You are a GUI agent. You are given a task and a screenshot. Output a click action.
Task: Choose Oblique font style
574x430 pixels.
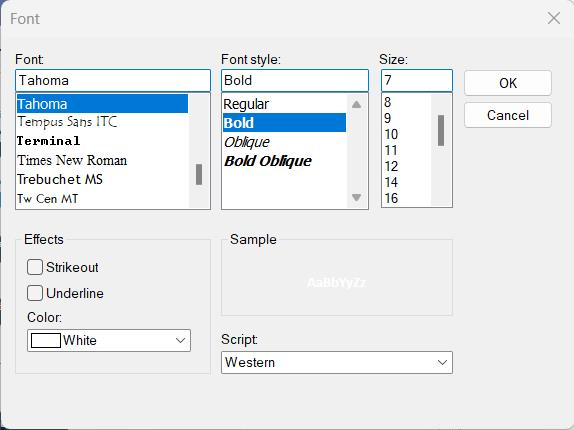(x=284, y=142)
